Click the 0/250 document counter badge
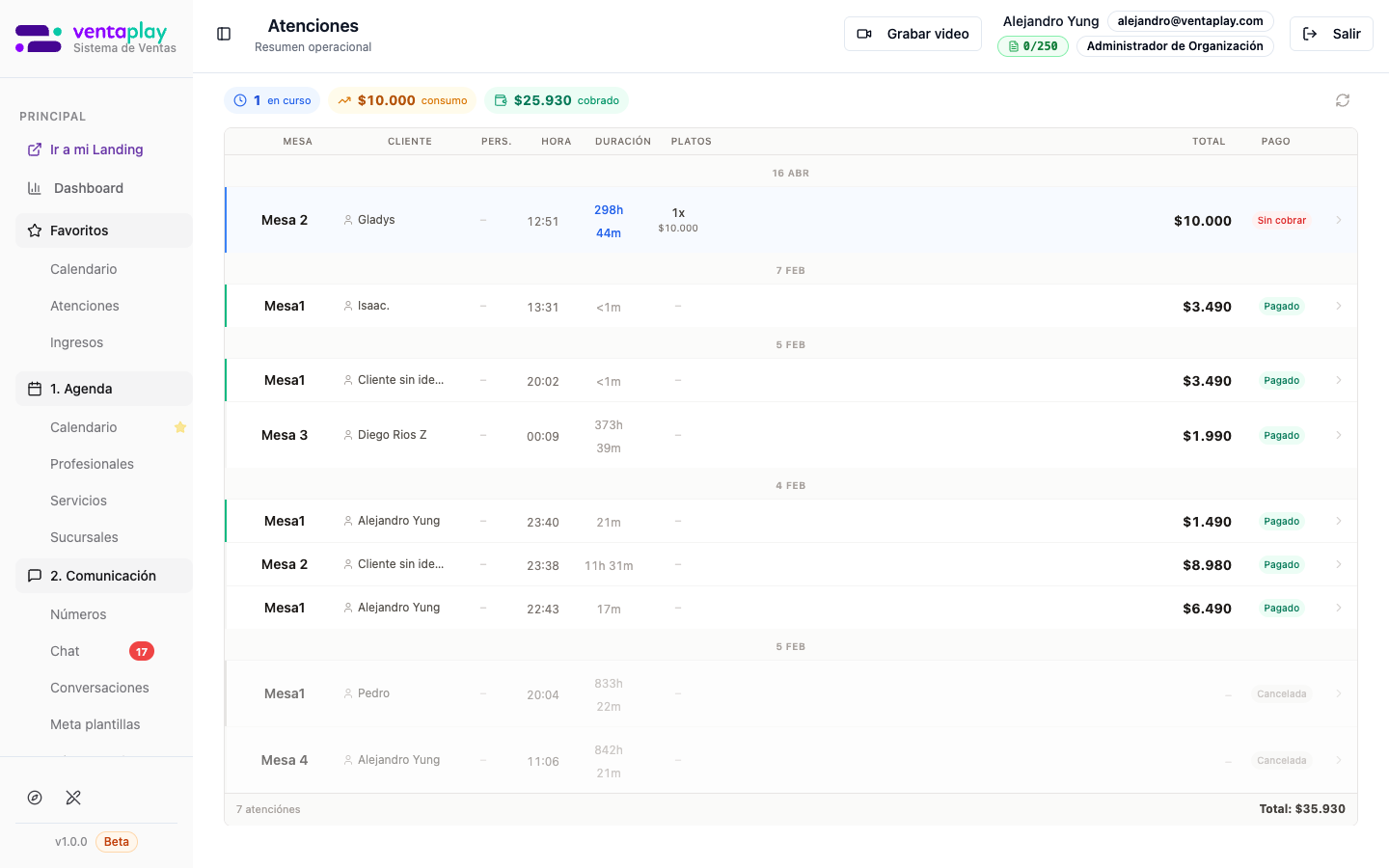The width and height of the screenshot is (1389, 868). tap(1032, 46)
